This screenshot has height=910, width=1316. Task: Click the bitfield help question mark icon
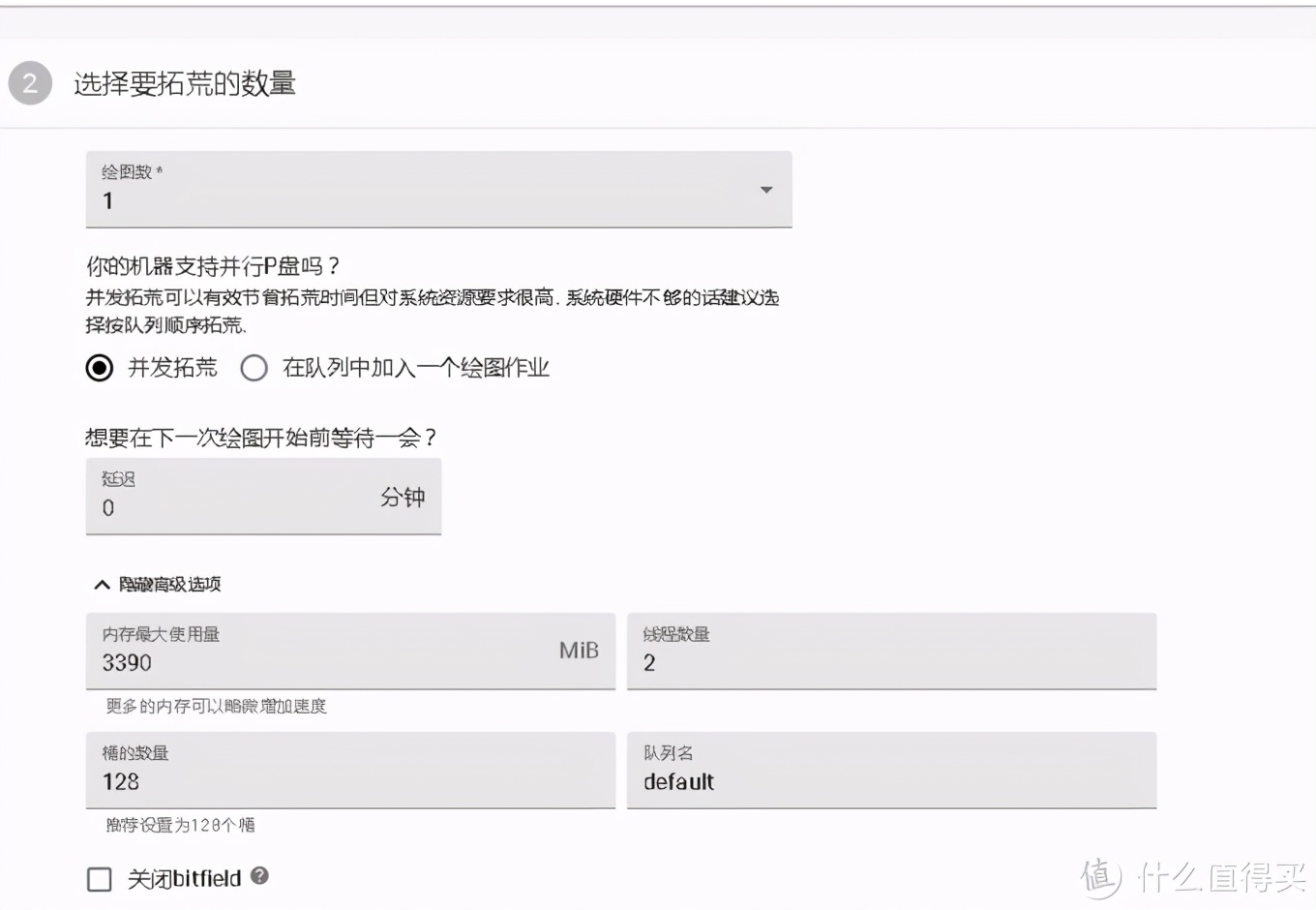259,876
